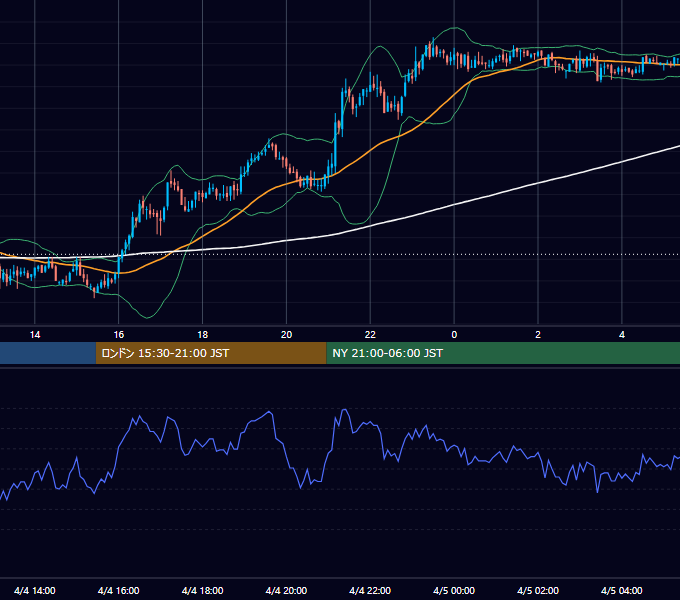Click the 22 hour label on price chart axis

(370, 335)
